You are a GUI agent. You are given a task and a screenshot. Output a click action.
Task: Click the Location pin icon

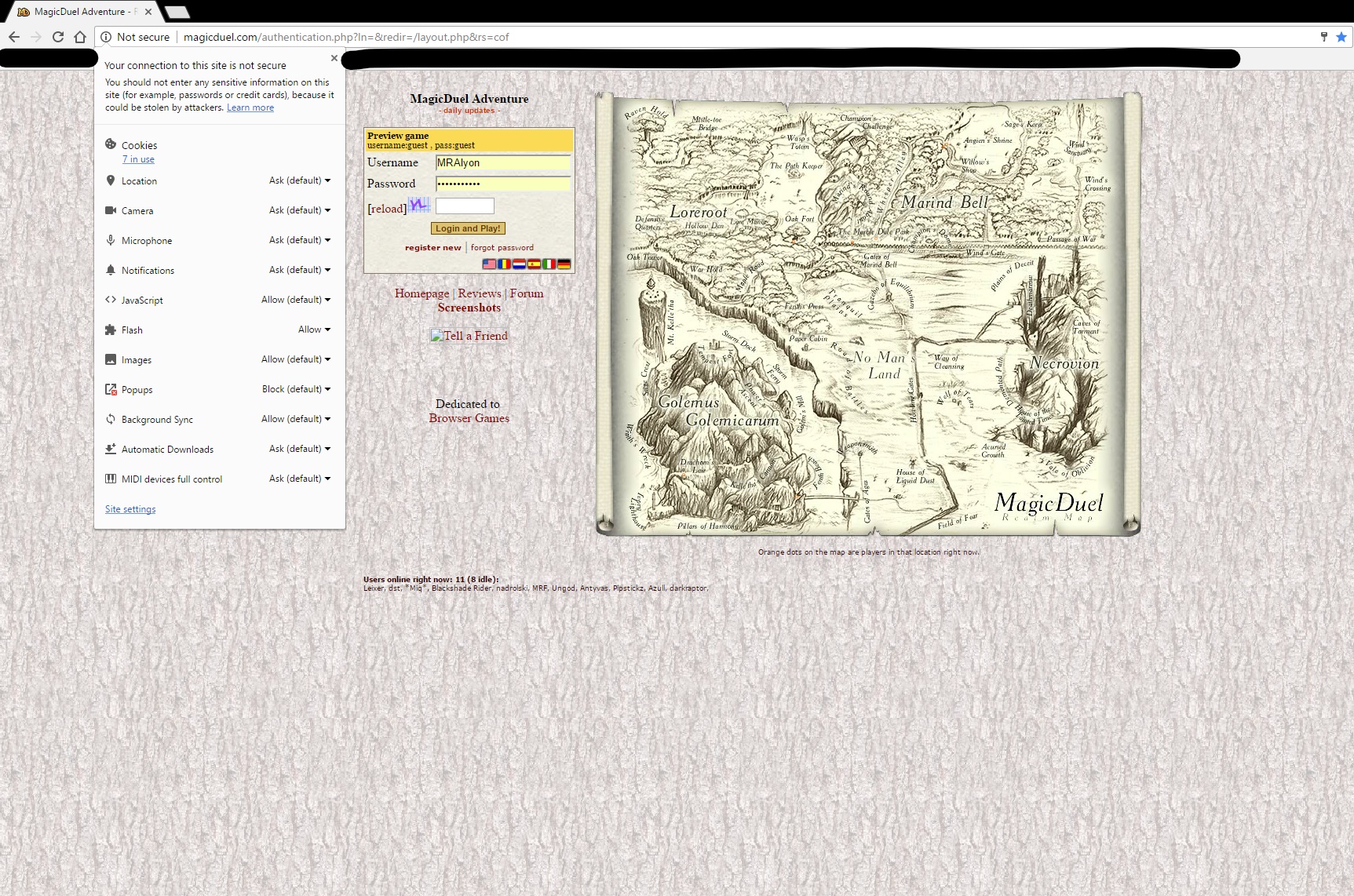coord(111,180)
